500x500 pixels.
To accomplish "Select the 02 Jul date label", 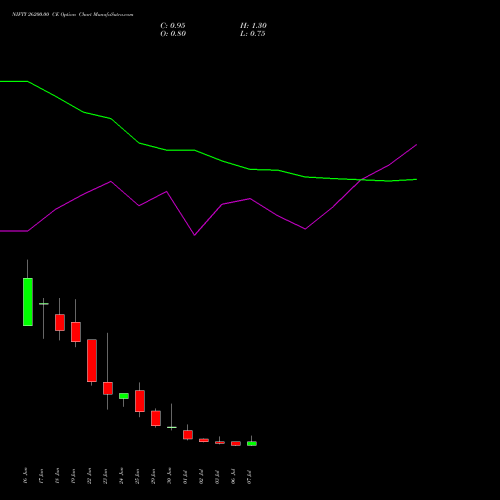I will point(202,476).
